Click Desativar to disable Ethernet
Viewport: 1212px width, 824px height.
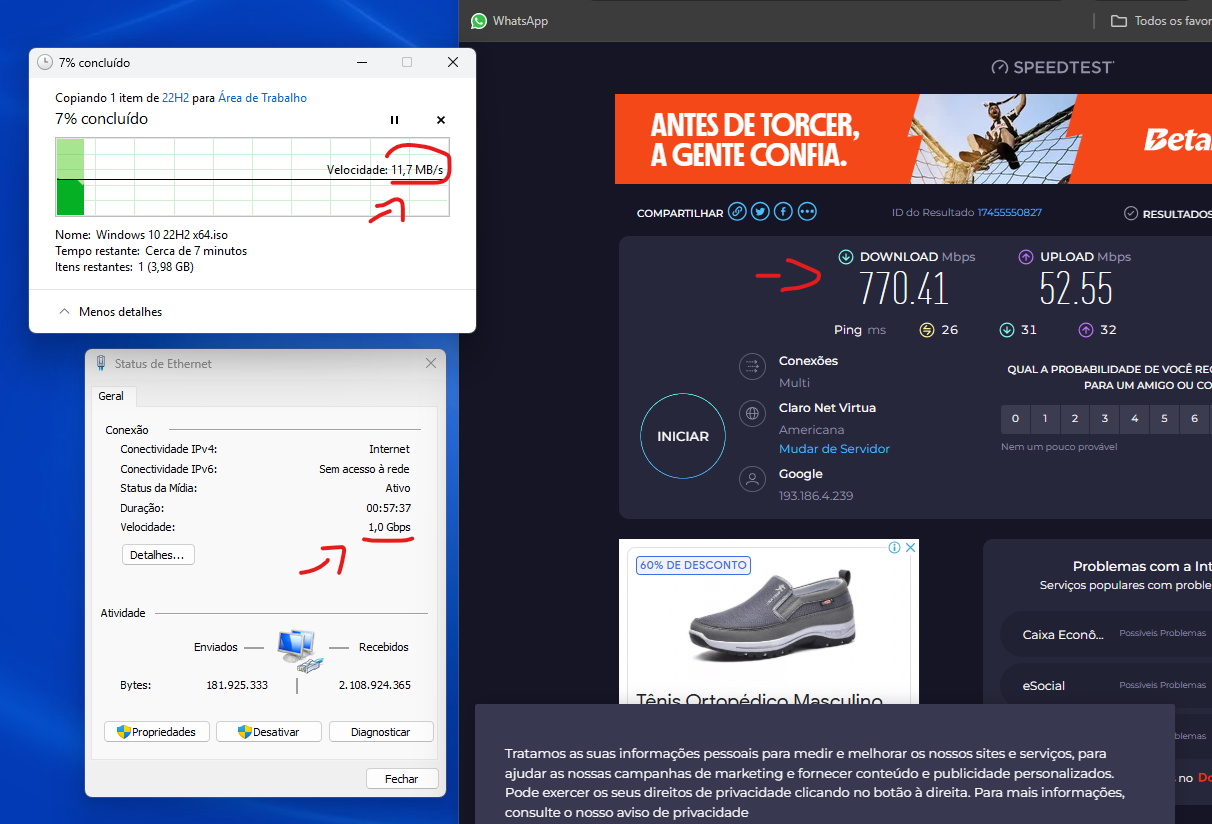(x=269, y=732)
